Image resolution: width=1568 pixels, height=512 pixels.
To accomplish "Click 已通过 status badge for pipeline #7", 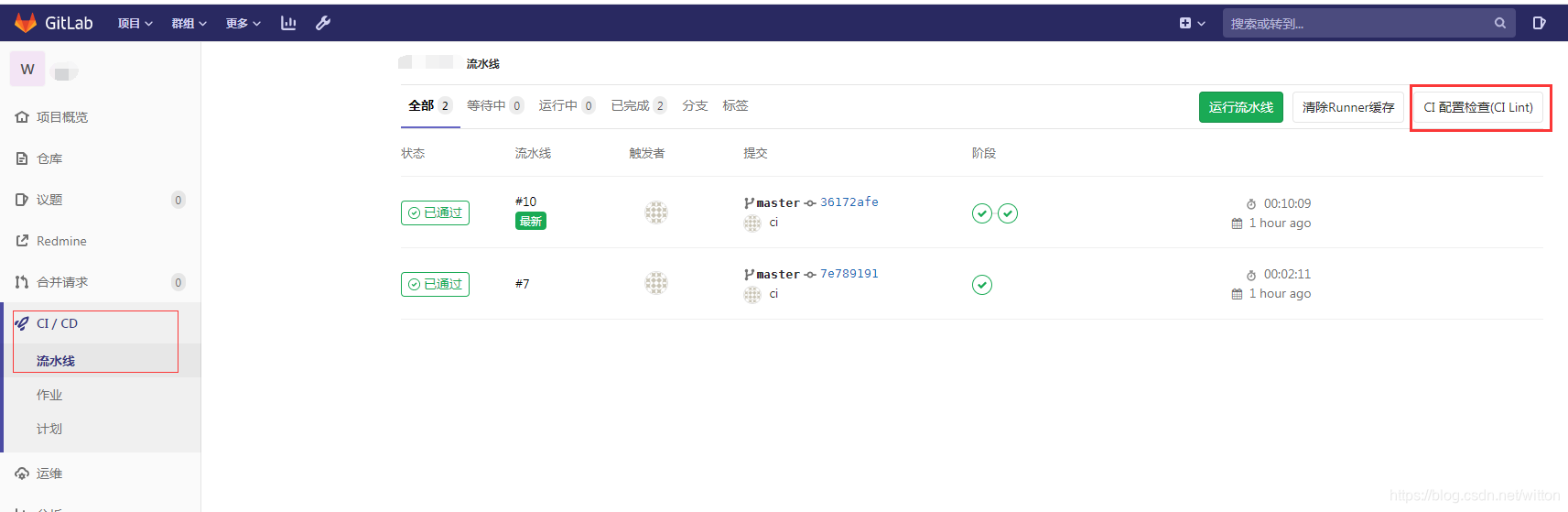I will [x=435, y=284].
